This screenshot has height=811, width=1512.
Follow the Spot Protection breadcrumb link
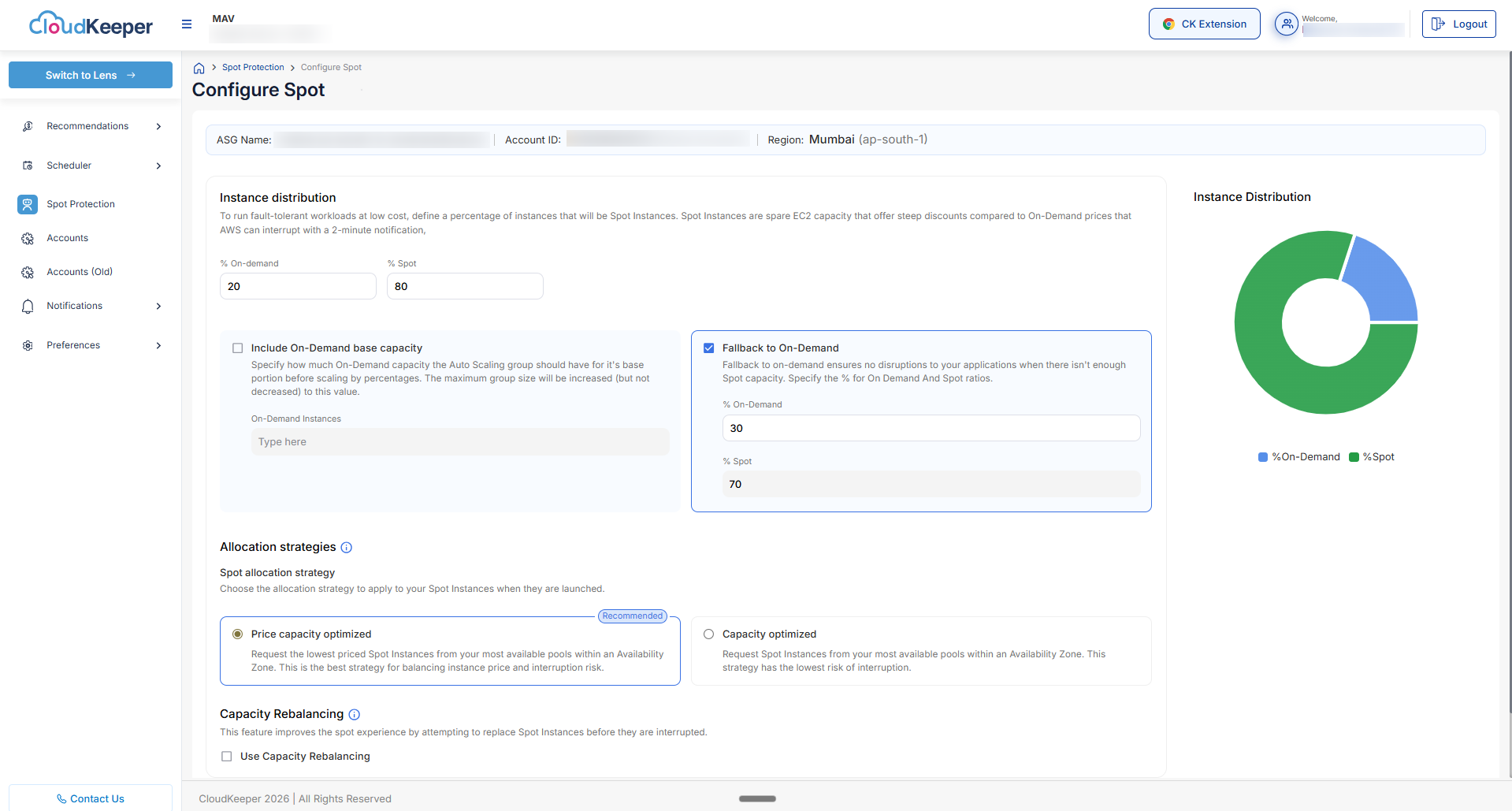pyautogui.click(x=253, y=68)
